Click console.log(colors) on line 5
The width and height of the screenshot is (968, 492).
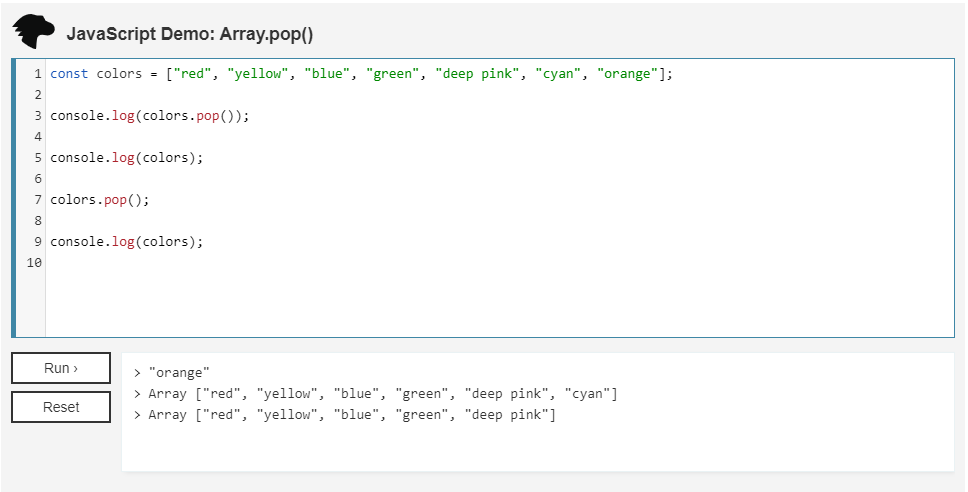[126, 158]
